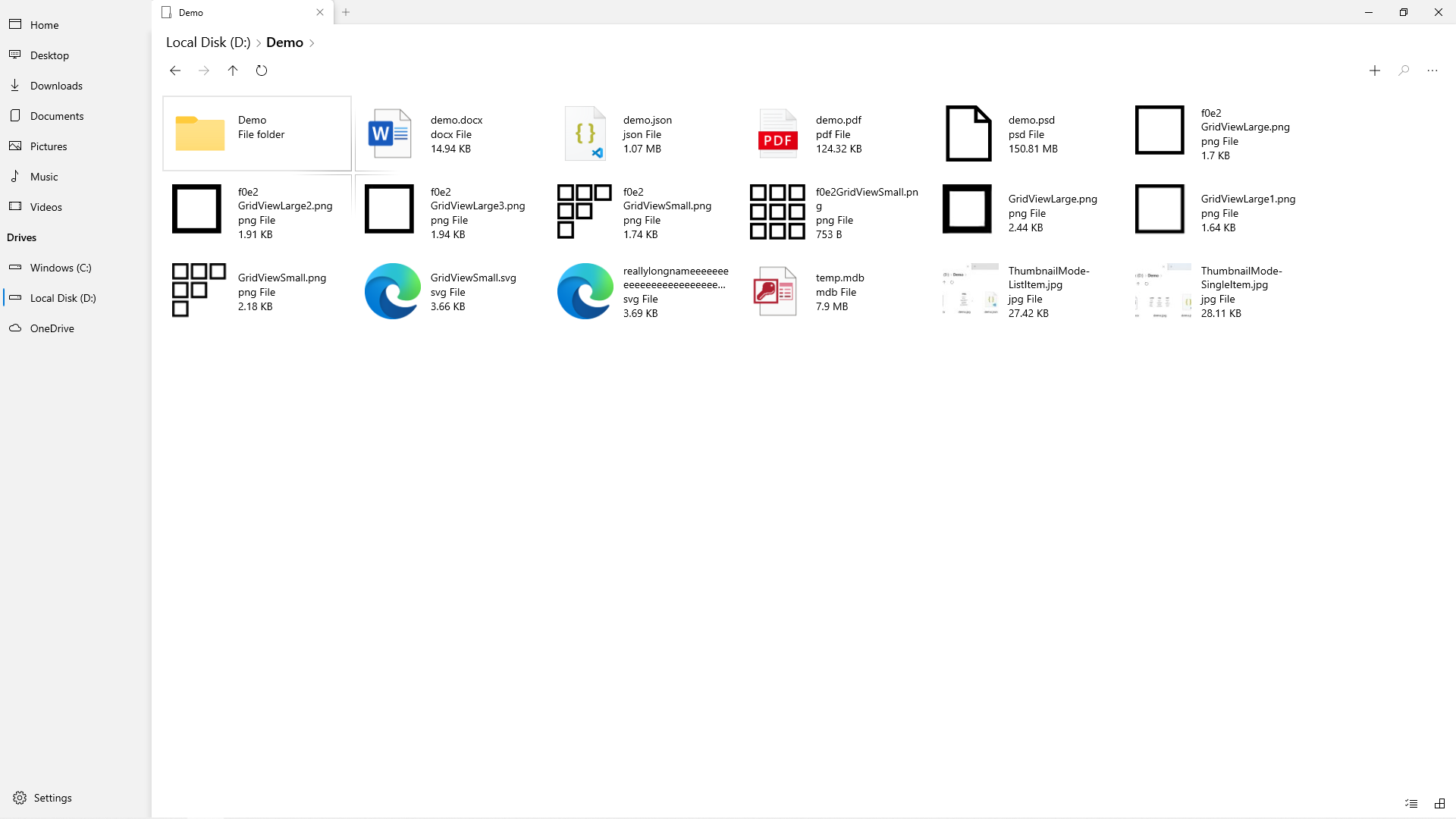The height and width of the screenshot is (819, 1456).
Task: Switch to grid view layout icon
Action: click(1439, 803)
